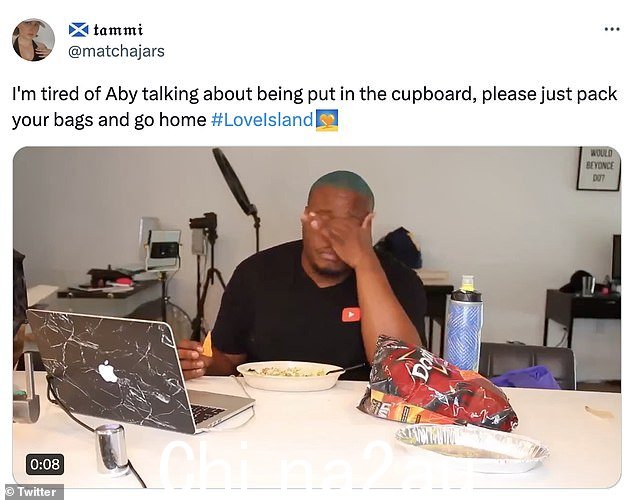Open the tammi display name link
This screenshot has width=634, height=500.
point(118,30)
